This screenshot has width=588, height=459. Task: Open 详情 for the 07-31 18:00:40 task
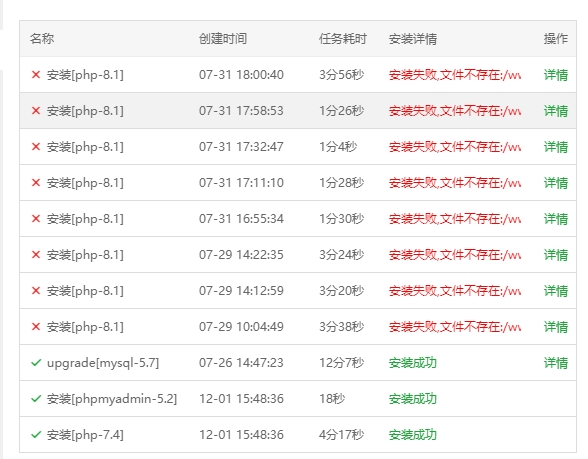556,75
